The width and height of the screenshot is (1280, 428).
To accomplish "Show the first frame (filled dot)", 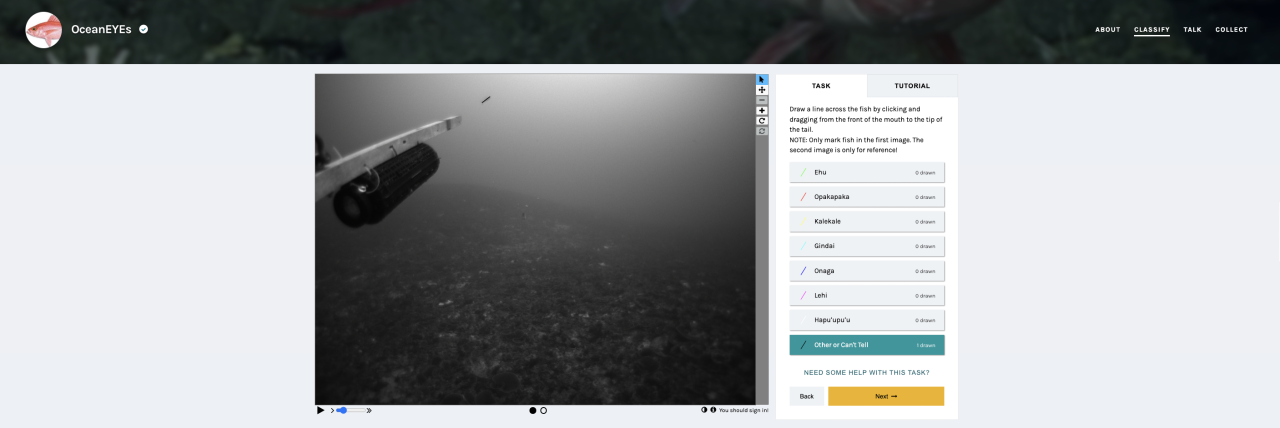I will 533,410.
